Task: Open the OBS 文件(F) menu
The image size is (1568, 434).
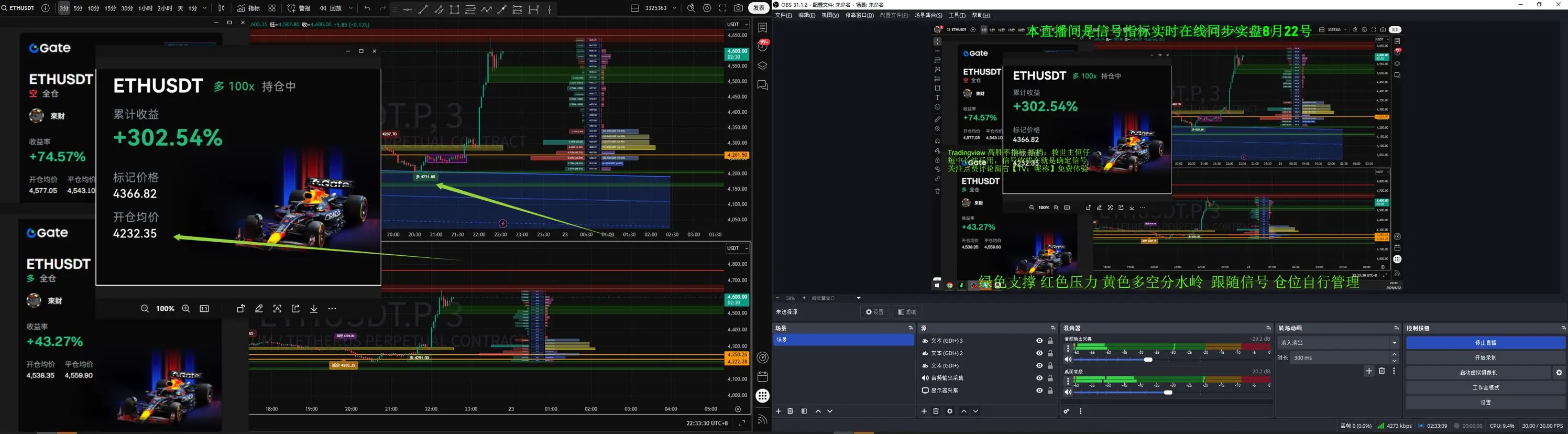Action: [x=783, y=15]
